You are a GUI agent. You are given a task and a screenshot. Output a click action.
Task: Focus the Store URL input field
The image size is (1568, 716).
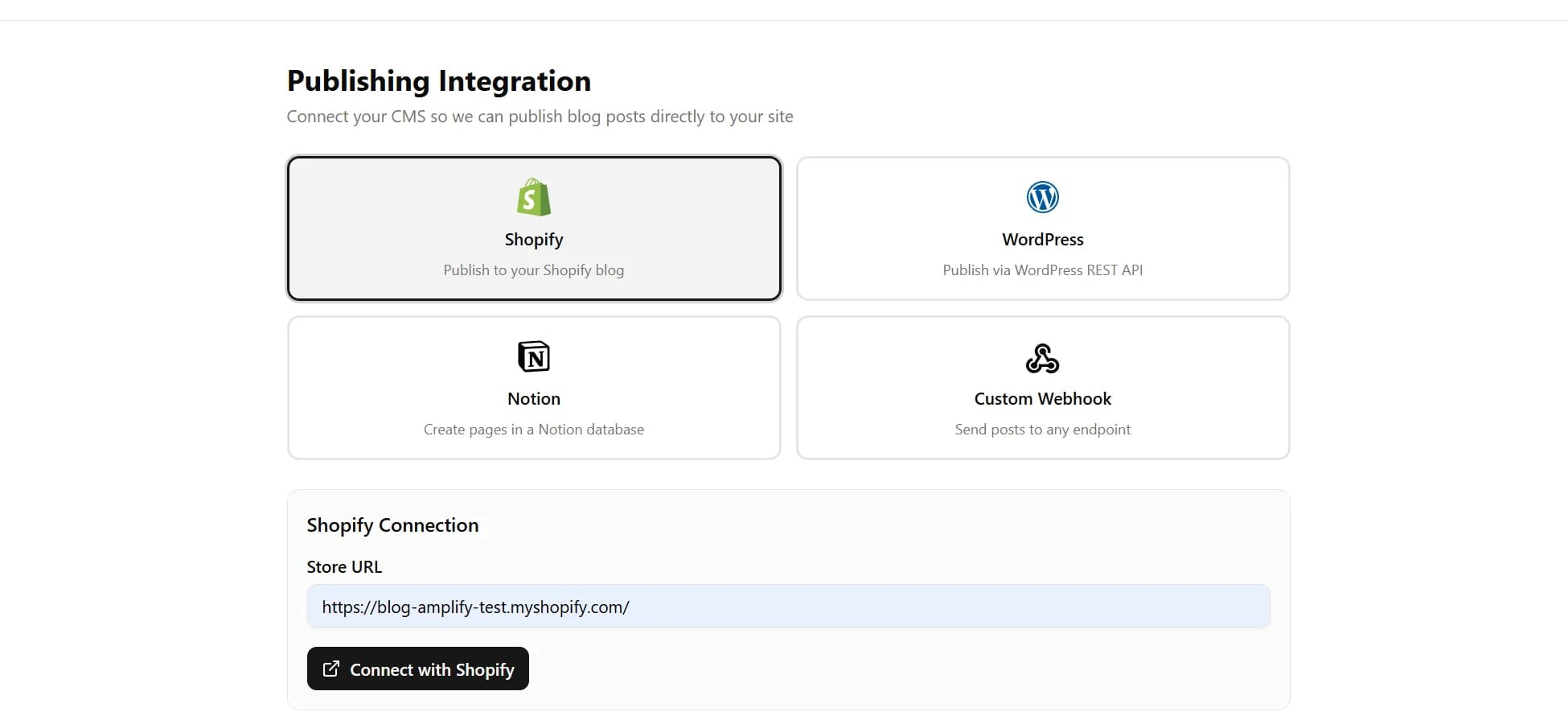tap(788, 607)
